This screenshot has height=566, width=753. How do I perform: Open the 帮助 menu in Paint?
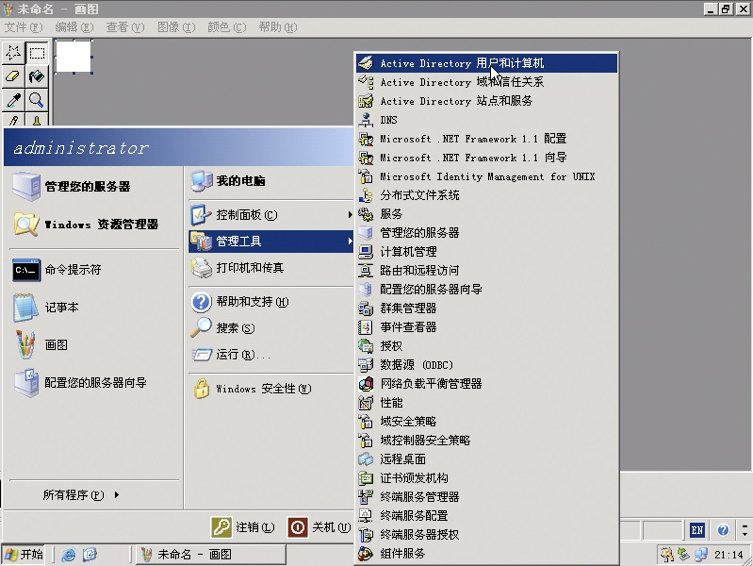pyautogui.click(x=278, y=27)
